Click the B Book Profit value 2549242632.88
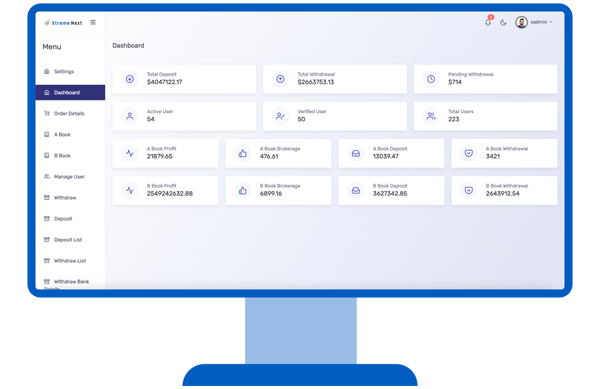The image size is (600, 389). 170,194
